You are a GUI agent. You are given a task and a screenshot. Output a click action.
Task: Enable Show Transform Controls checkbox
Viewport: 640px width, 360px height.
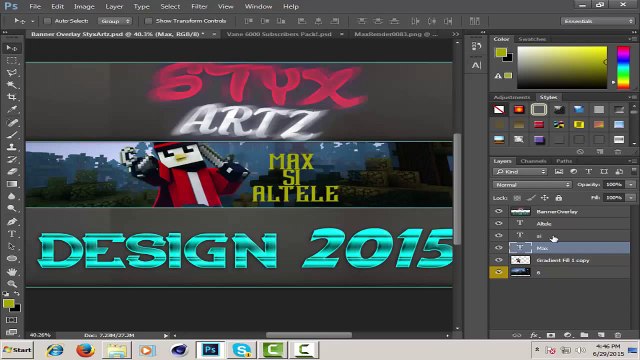pos(149,21)
